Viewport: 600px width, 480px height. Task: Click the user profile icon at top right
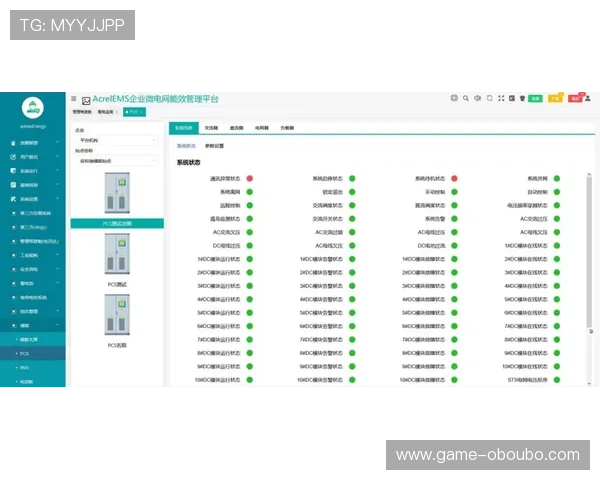pyautogui.click(x=589, y=98)
